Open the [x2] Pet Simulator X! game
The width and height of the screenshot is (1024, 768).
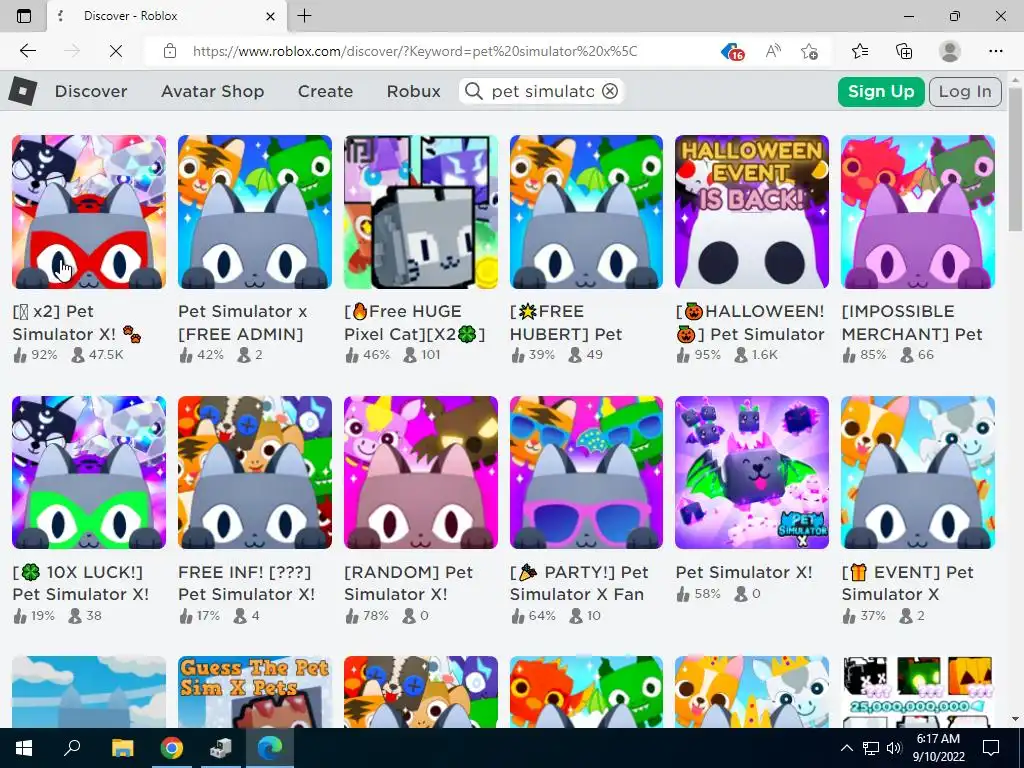[89, 212]
